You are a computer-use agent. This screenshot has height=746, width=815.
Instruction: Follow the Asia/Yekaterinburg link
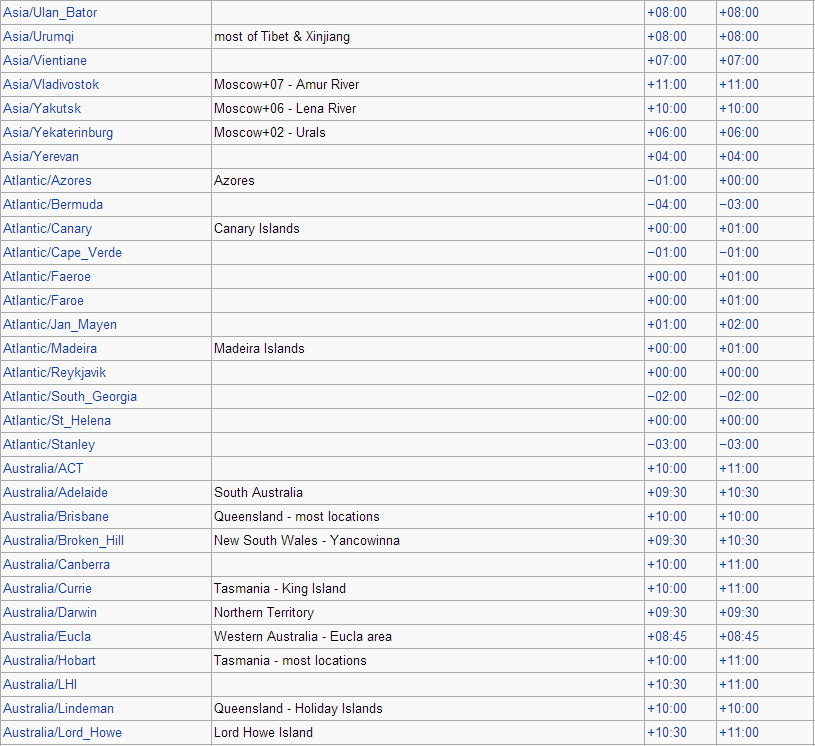(58, 133)
